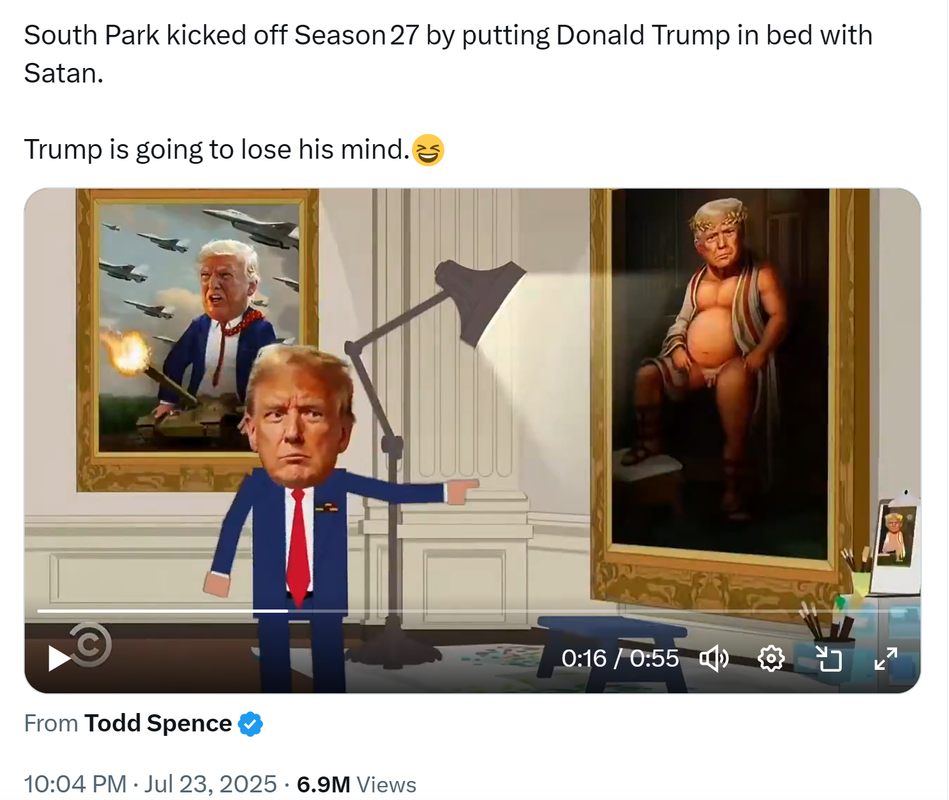
Task: Click the tank painting in the video frame
Action: (198, 339)
